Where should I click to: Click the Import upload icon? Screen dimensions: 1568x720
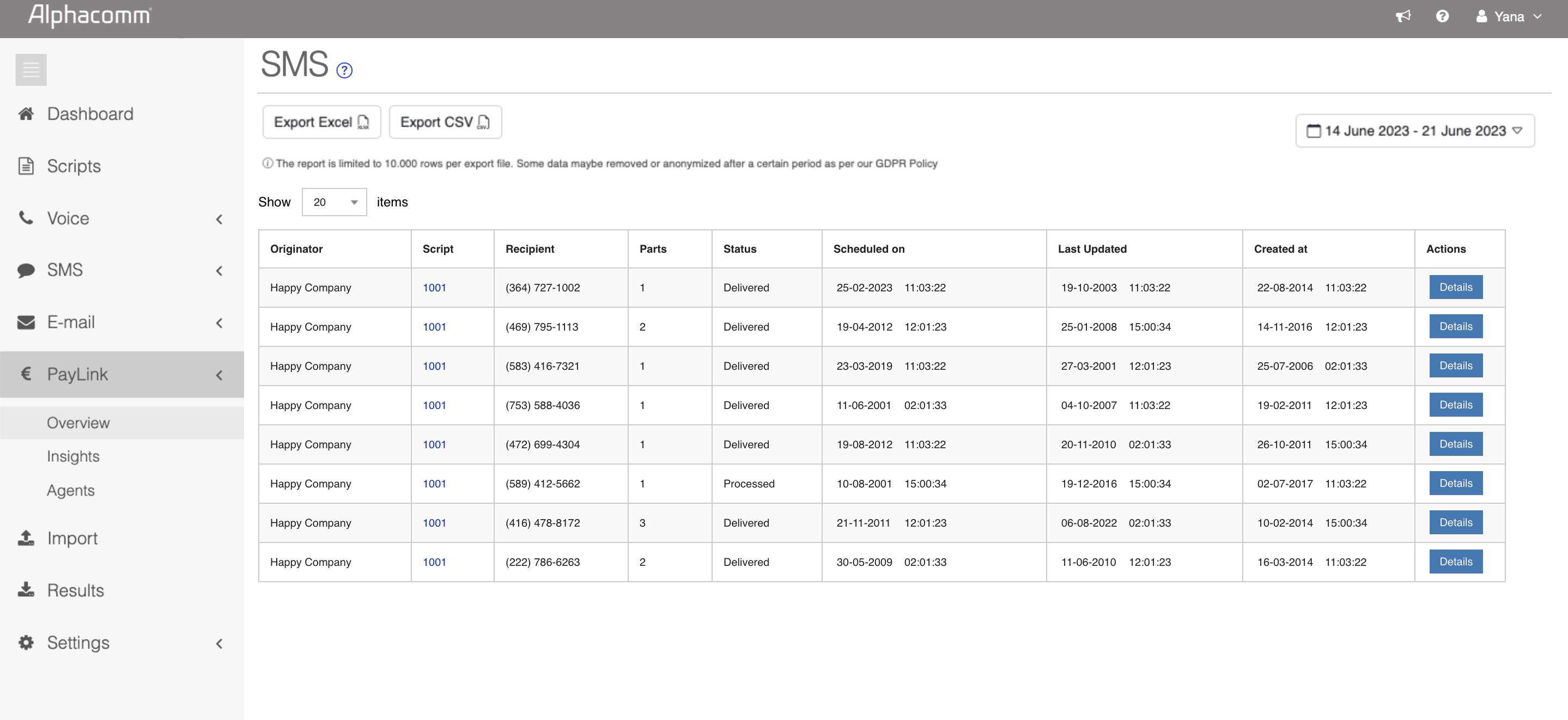[x=26, y=538]
